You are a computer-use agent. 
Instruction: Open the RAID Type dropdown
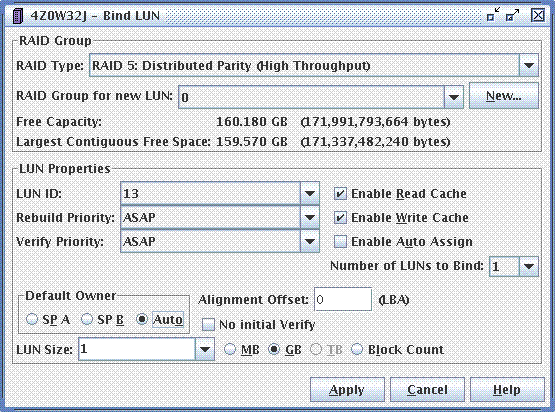(x=528, y=65)
